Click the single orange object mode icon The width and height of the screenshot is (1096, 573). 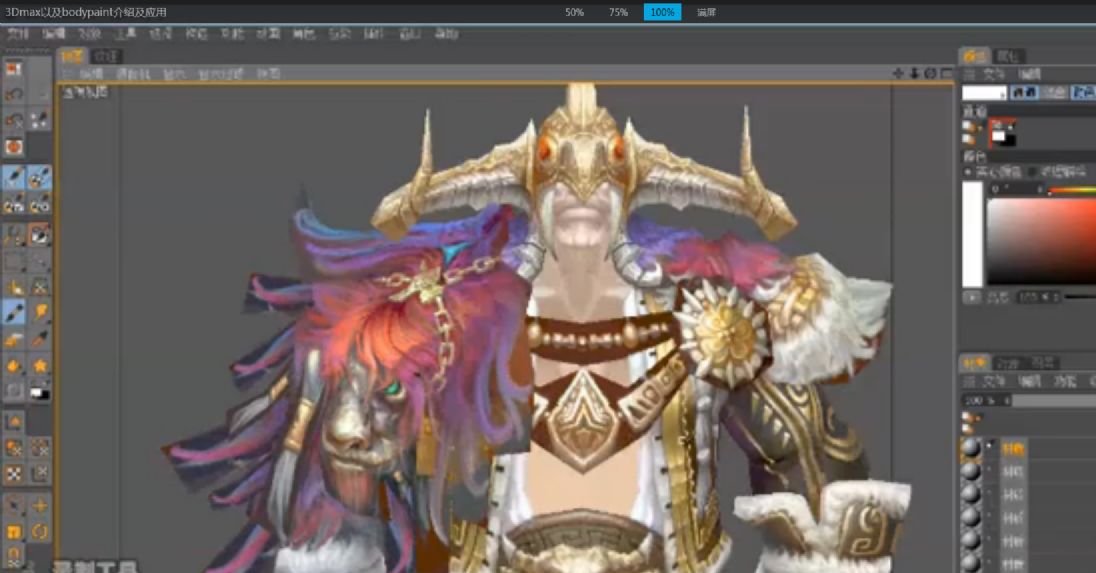click(14, 421)
